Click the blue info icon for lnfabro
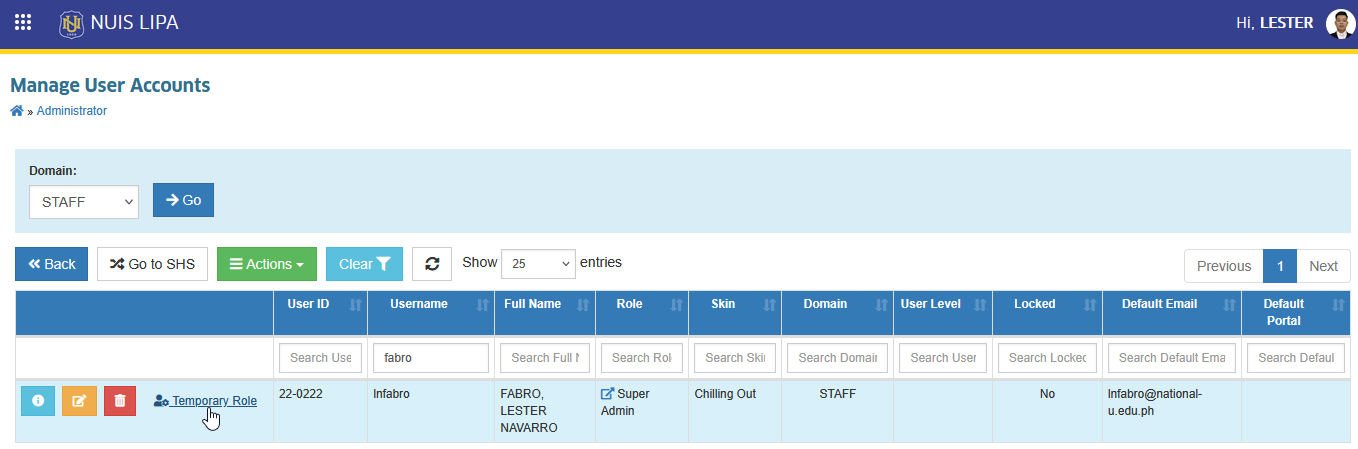This screenshot has width=1358, height=449. coord(38,401)
